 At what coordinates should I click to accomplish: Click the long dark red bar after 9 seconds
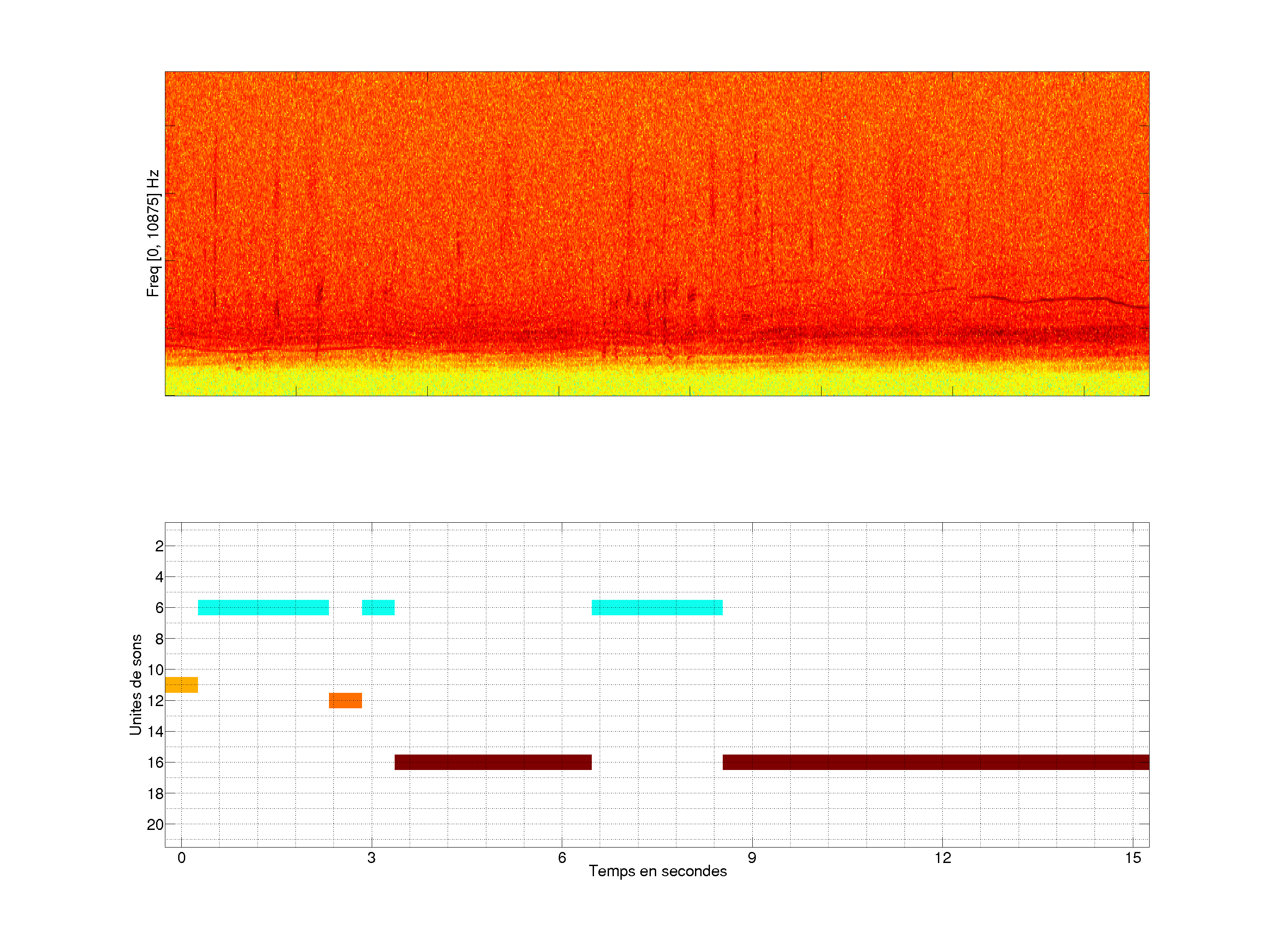[936, 762]
